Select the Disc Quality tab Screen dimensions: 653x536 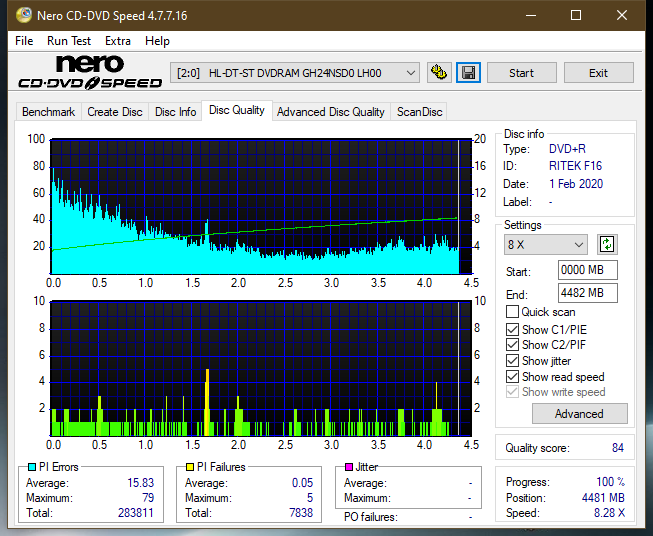pyautogui.click(x=237, y=110)
